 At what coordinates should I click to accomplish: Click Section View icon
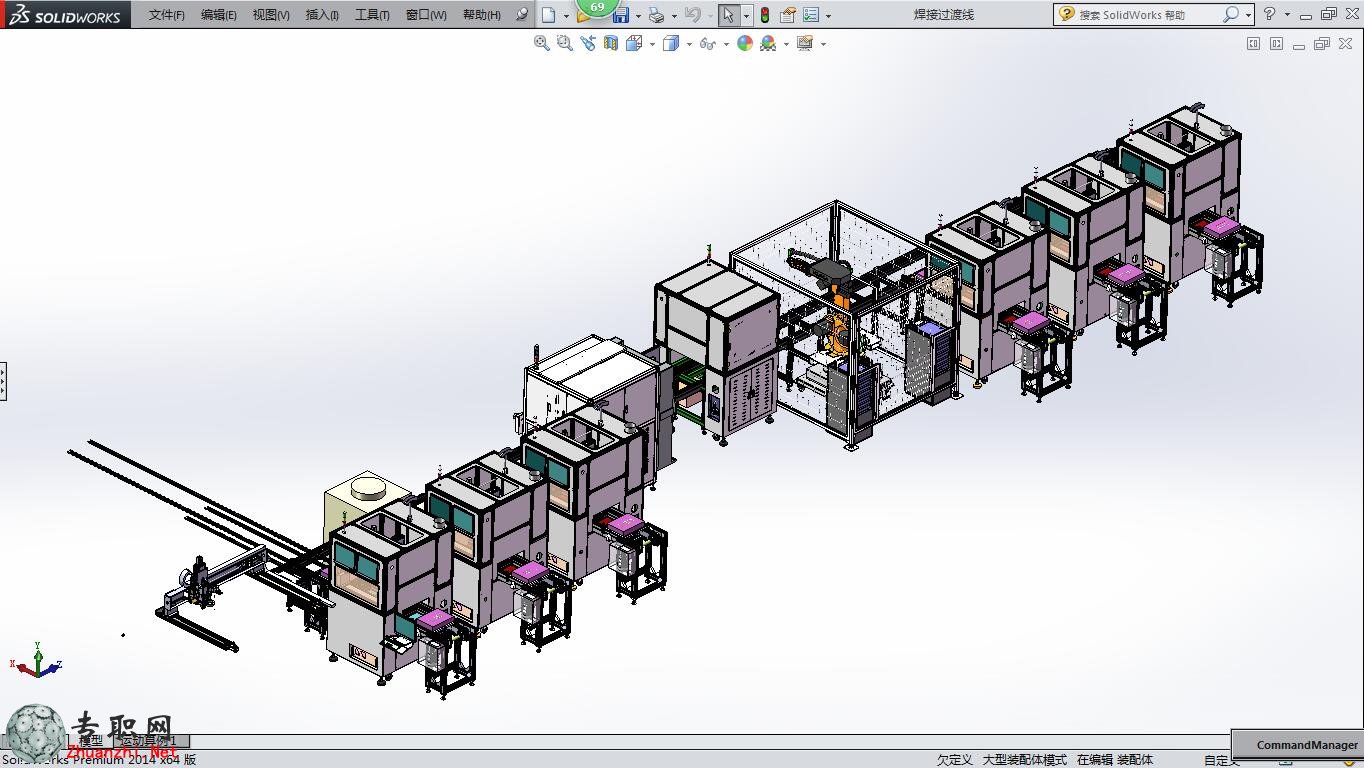pyautogui.click(x=610, y=43)
